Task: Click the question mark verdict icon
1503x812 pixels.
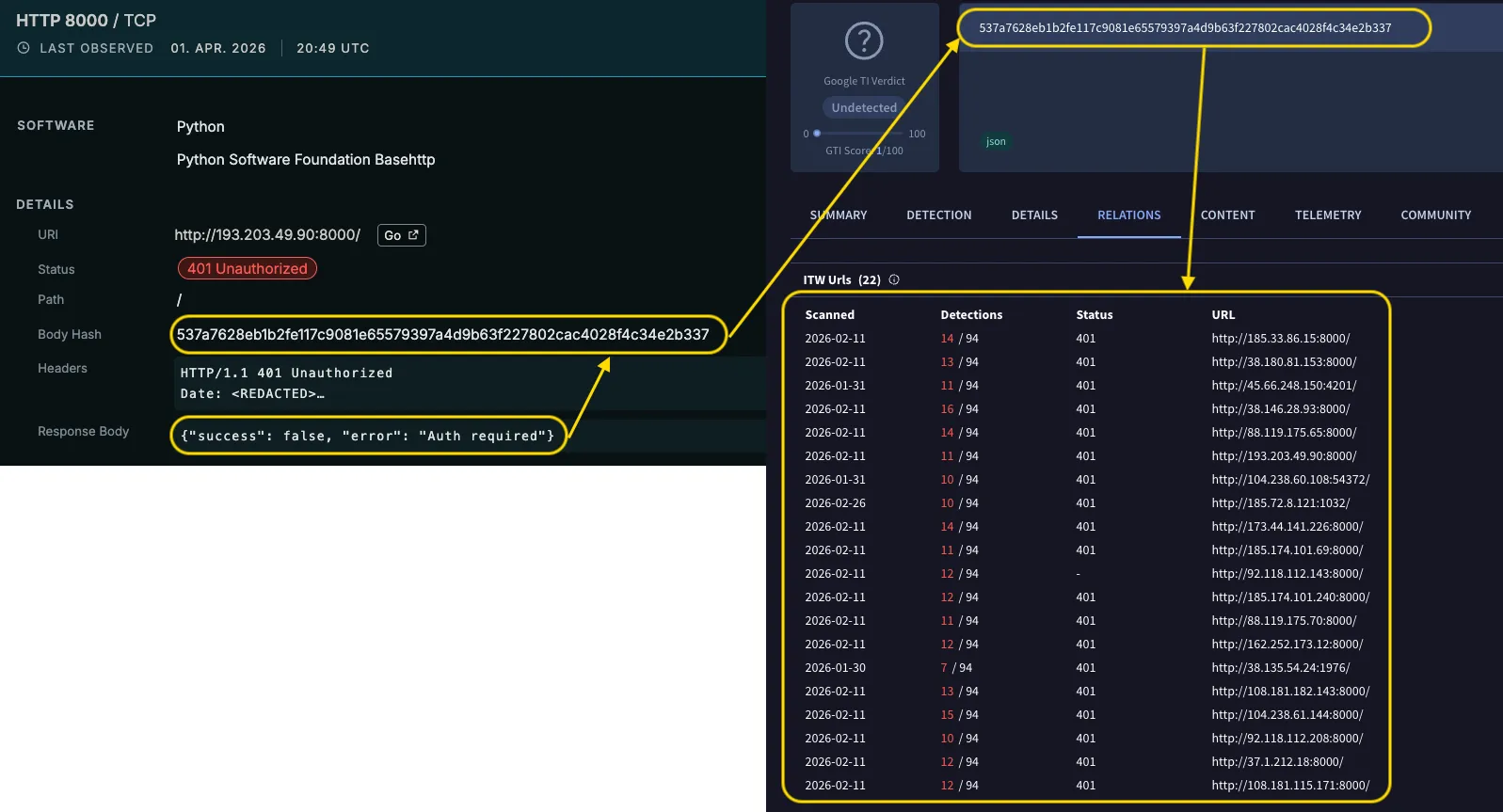Action: coord(864,41)
